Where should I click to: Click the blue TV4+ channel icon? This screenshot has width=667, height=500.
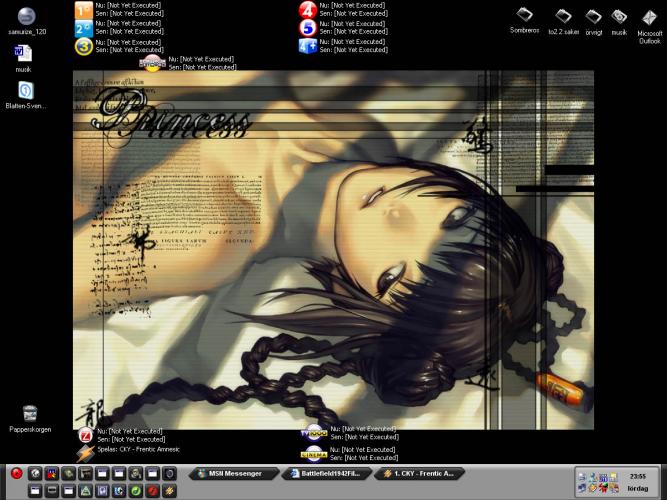[x=308, y=46]
